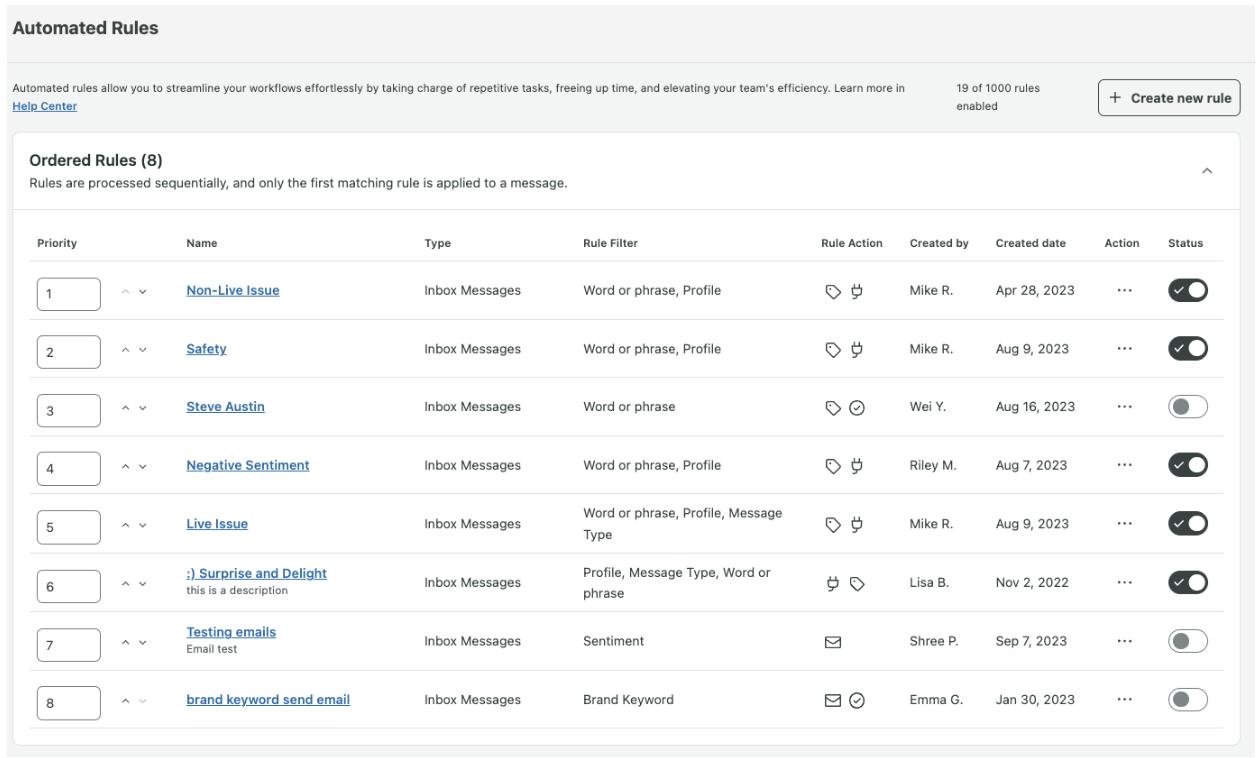Click the plug action icon for Non-Live Issue

[856, 292]
